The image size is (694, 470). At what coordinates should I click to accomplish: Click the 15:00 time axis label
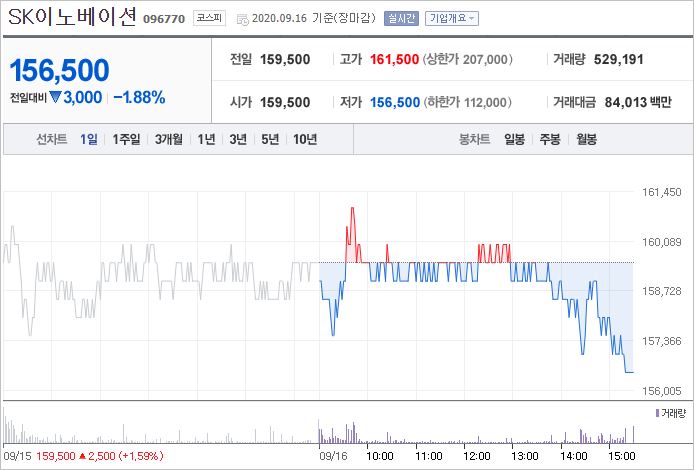622,456
